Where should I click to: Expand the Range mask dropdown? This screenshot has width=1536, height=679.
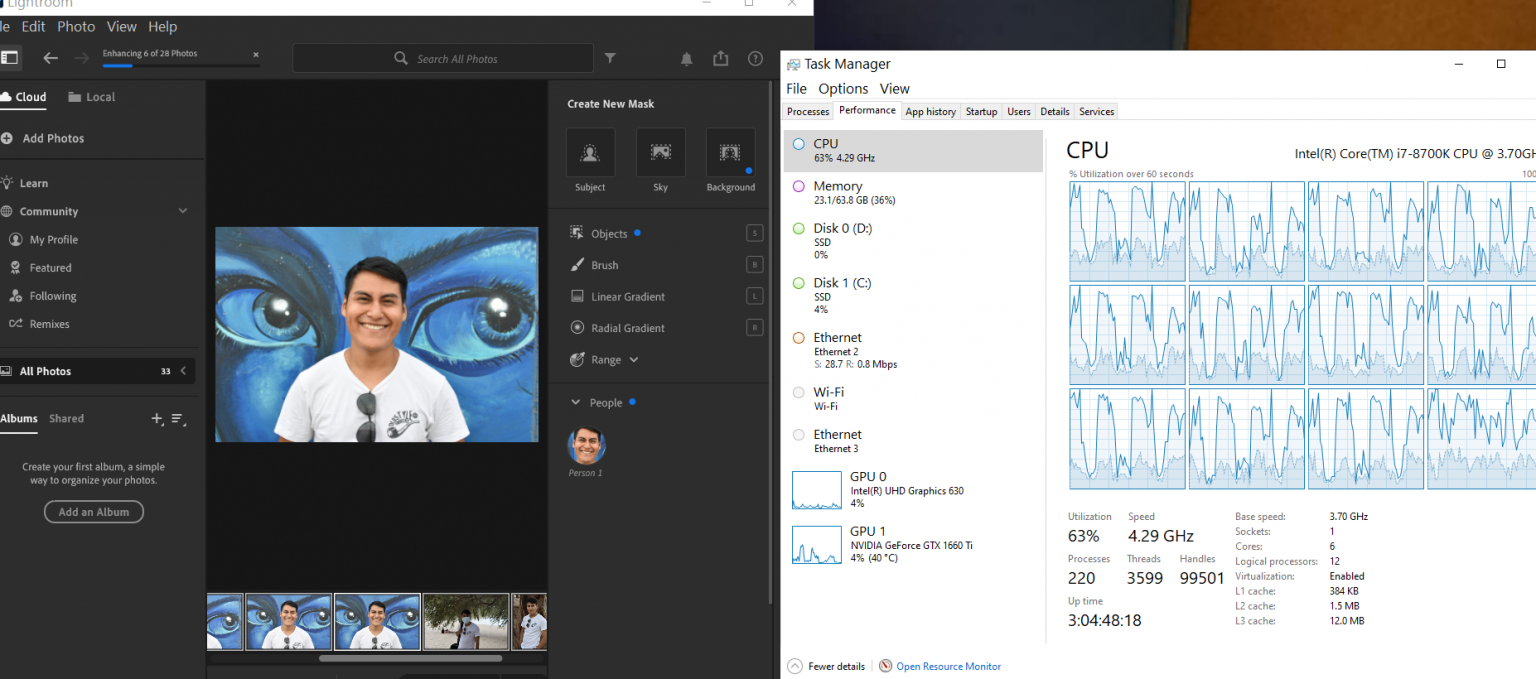pos(634,360)
